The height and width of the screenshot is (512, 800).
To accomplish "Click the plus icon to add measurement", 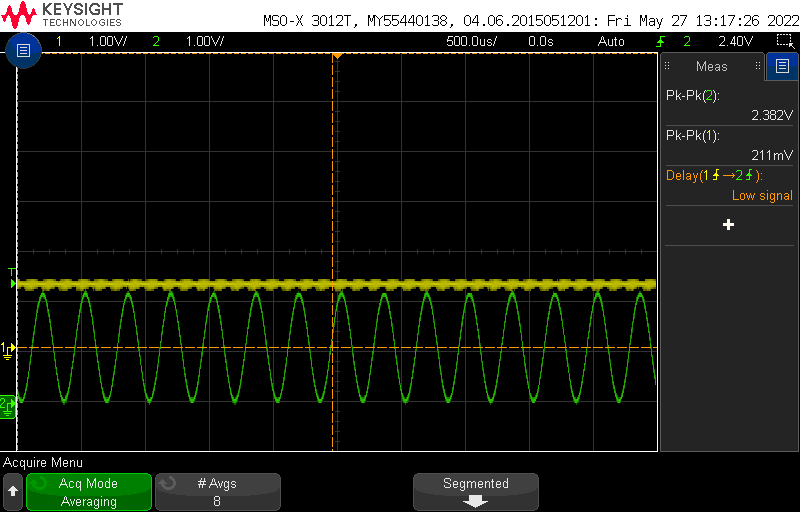I will click(728, 225).
